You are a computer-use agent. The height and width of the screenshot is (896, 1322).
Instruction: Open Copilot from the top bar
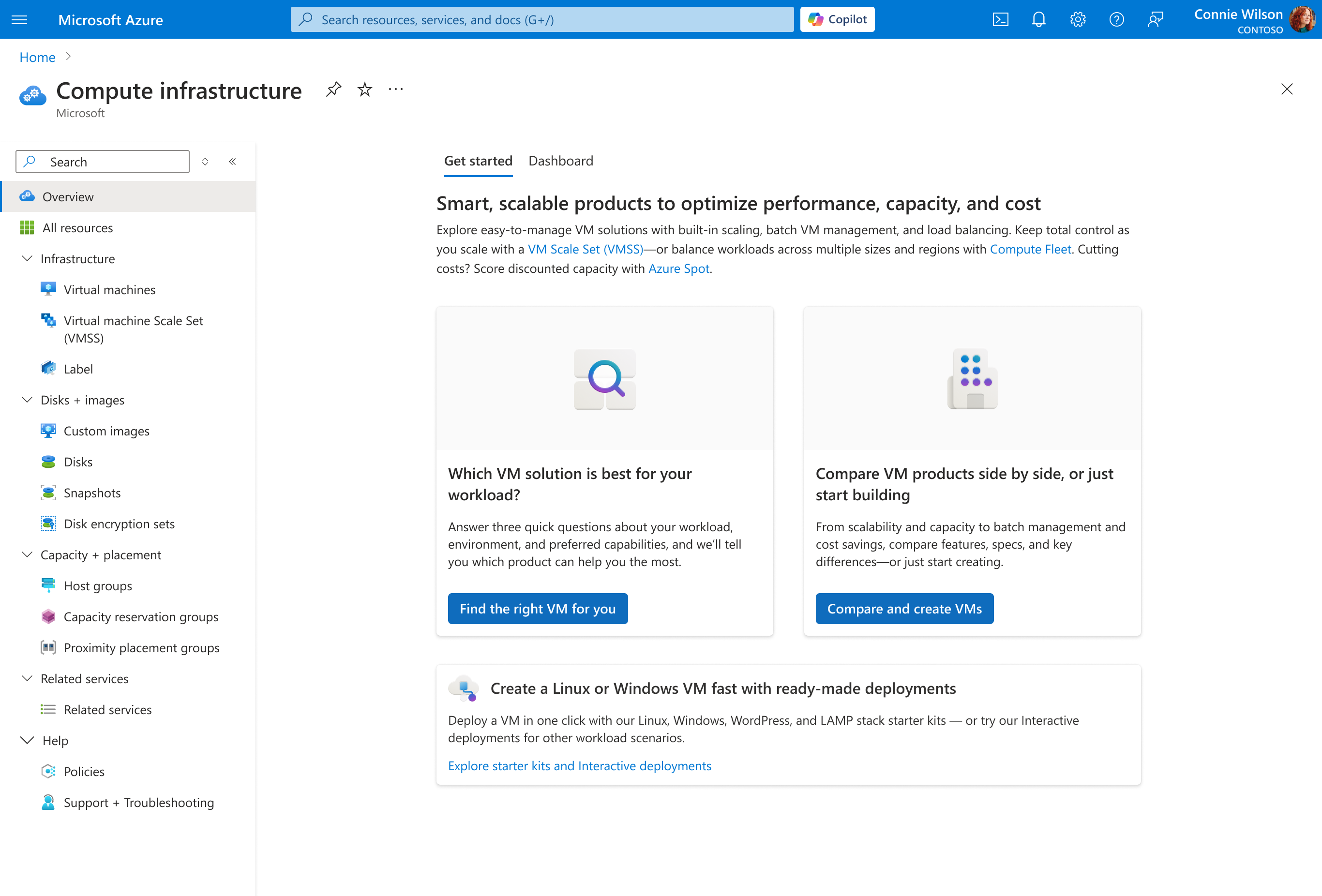(837, 19)
